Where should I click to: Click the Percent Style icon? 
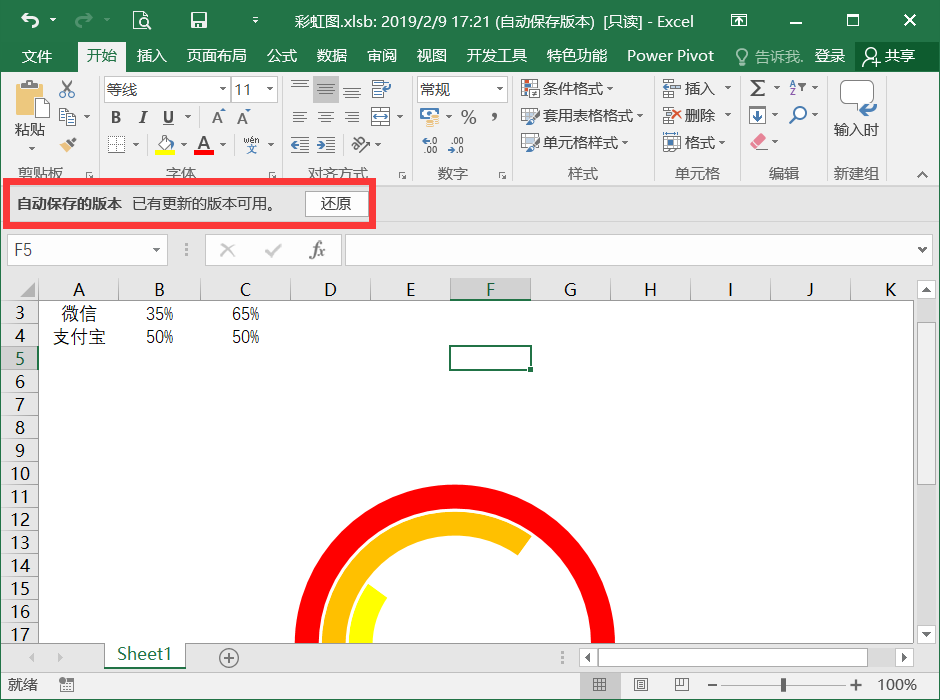(x=468, y=116)
